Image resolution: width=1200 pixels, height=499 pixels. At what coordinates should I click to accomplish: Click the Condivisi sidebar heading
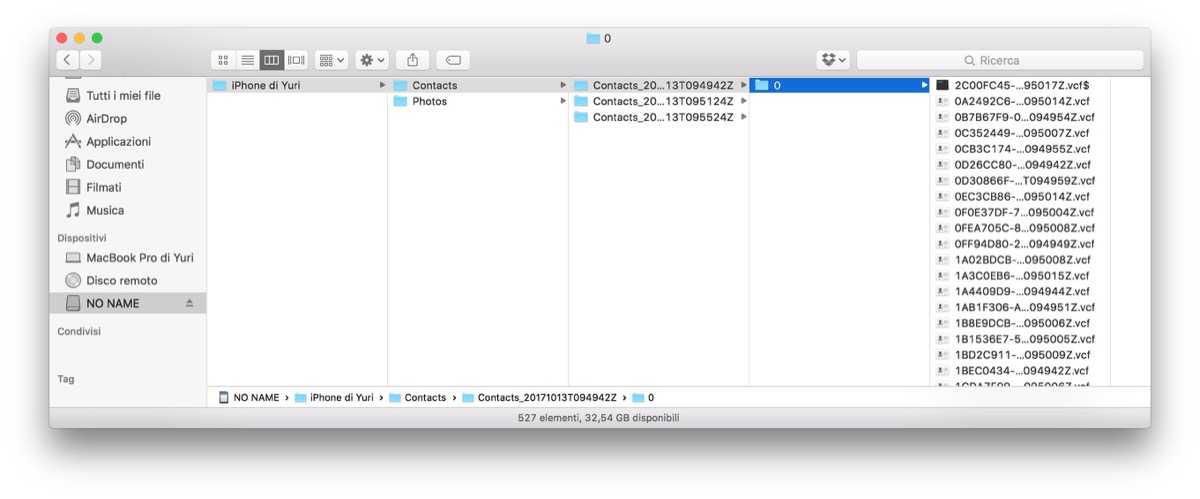(x=79, y=331)
